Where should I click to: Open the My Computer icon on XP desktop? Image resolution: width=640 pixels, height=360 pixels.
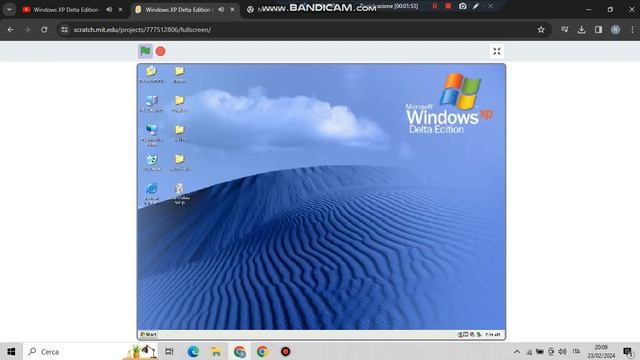tap(151, 104)
